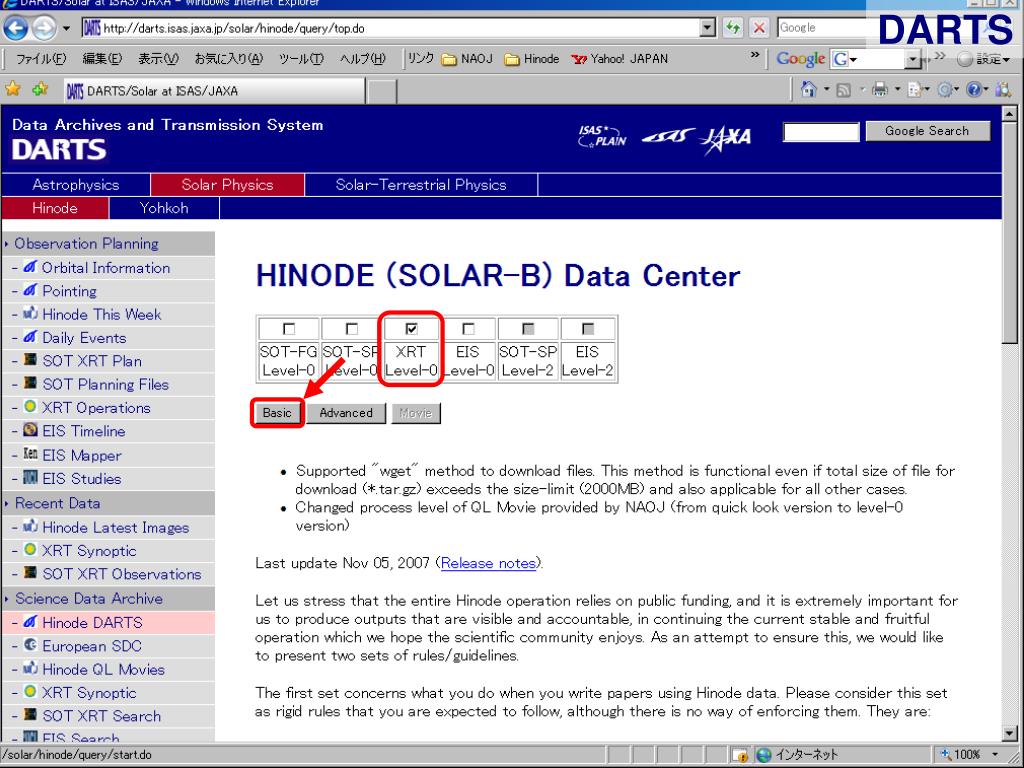This screenshot has height=768, width=1024.
Task: Click the Research icon at command bar end
Action: [1002, 90]
